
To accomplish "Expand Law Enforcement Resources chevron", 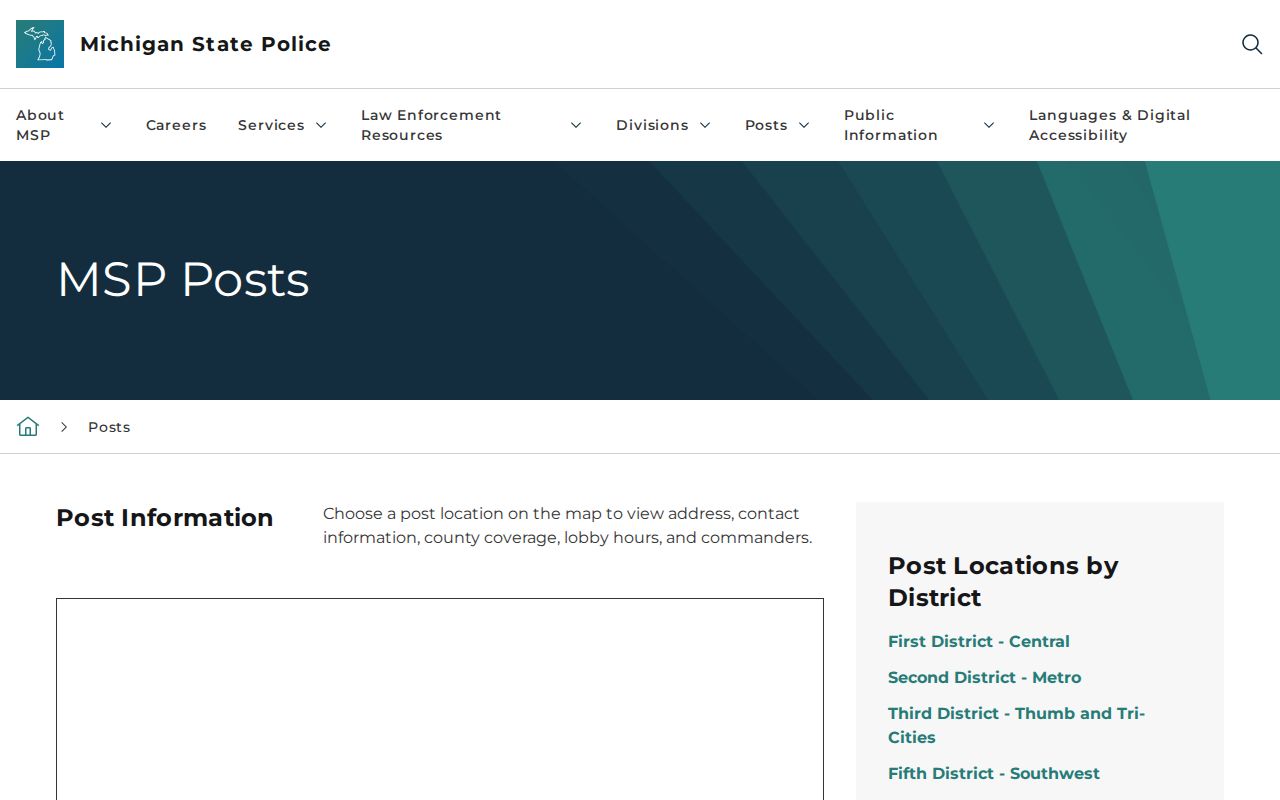I will [576, 125].
